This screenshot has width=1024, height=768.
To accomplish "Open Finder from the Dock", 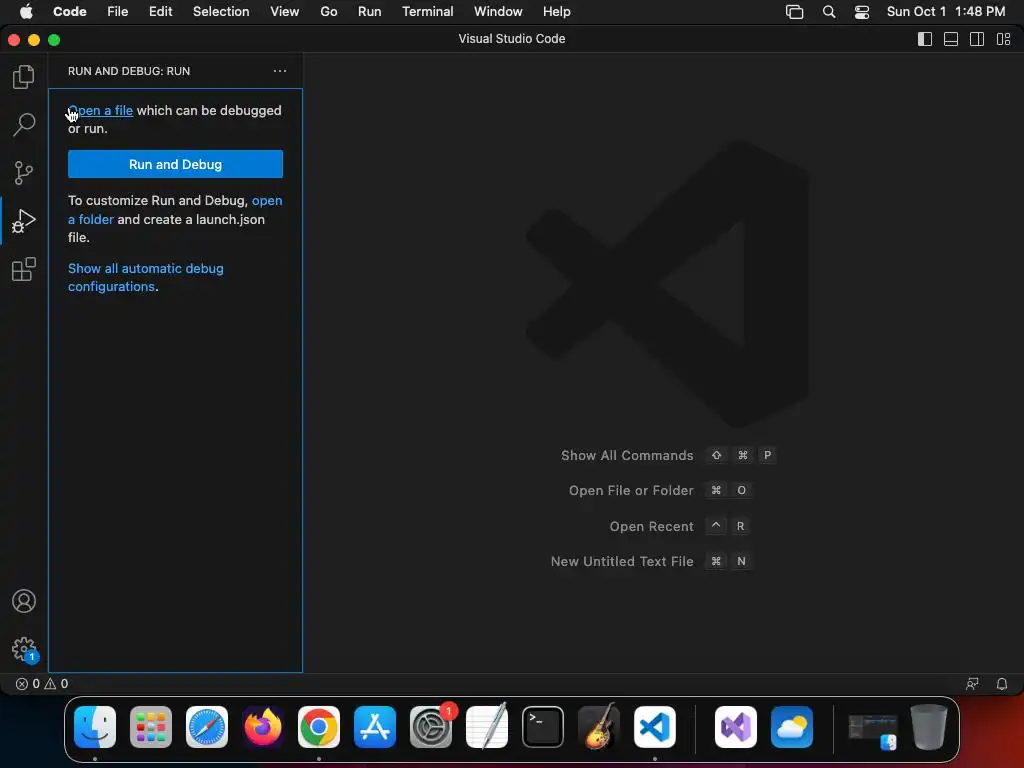I will (95, 727).
